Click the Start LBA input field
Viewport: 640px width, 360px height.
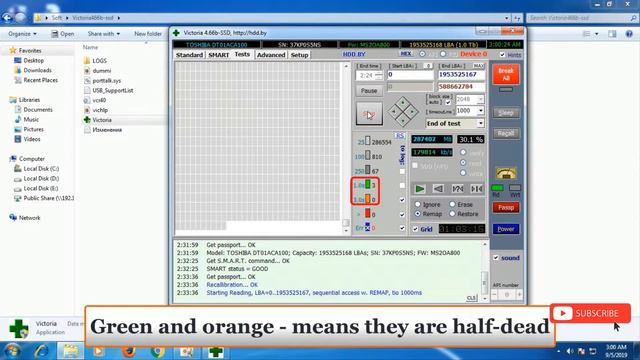410,75
